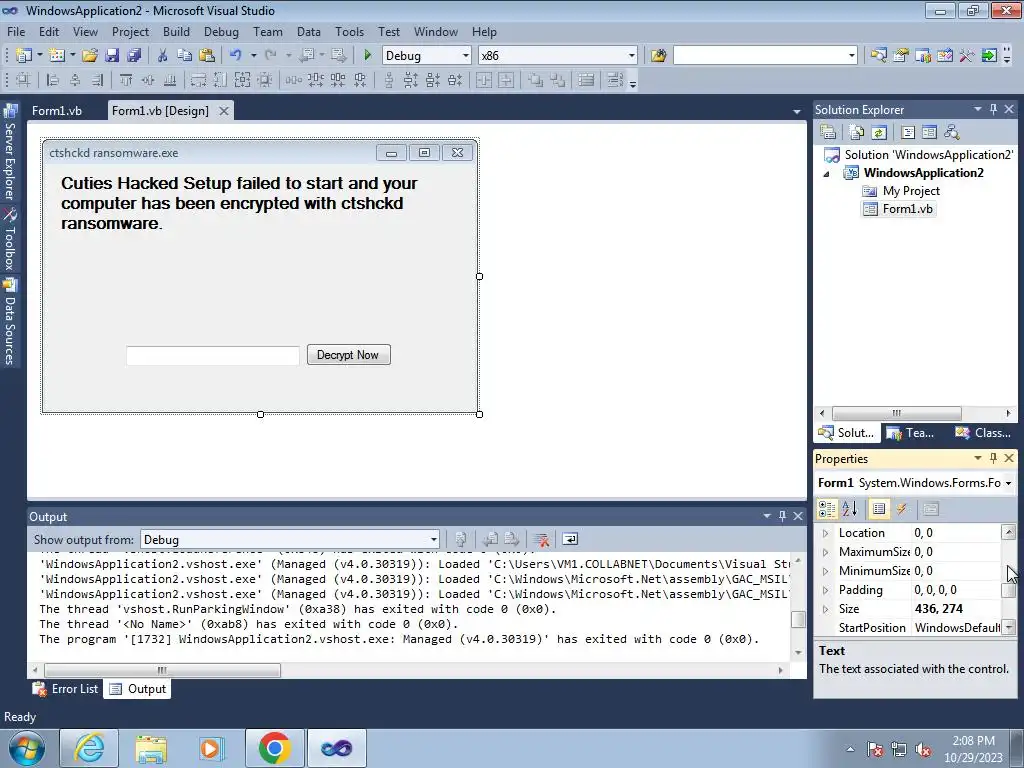Toggle auto-hide pin on Solution Explorer
The height and width of the screenshot is (768, 1024).
(x=993, y=109)
